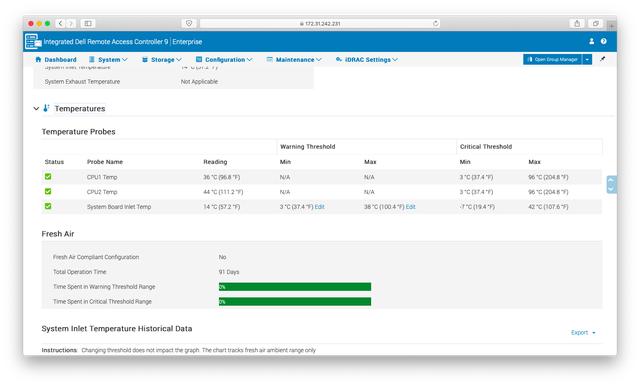Open the Maintenance menu
The height and width of the screenshot is (386, 640).
(294, 60)
